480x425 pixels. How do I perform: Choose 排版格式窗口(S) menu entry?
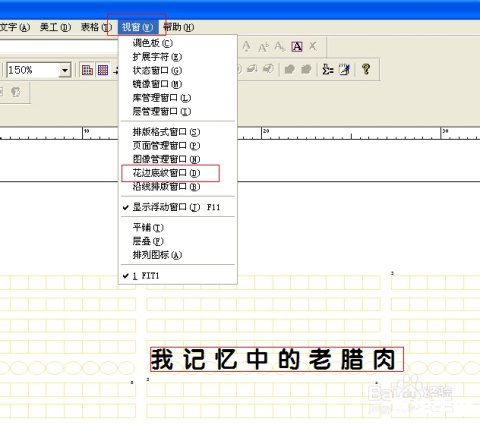pos(178,132)
